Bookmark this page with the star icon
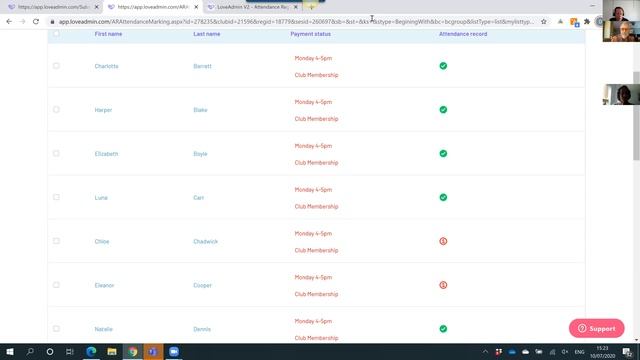Screen dimensions: 640x360 [x=544, y=22]
